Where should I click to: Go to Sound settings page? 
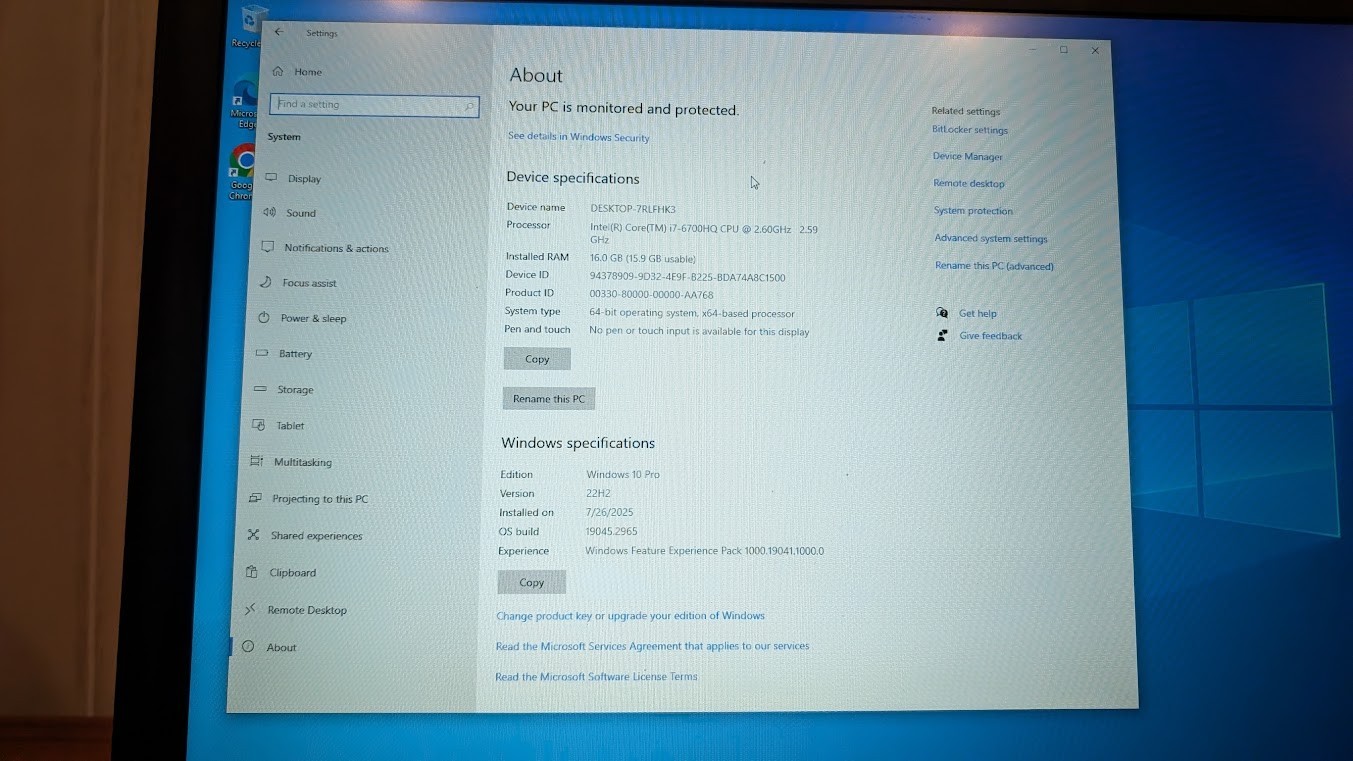pyautogui.click(x=301, y=213)
